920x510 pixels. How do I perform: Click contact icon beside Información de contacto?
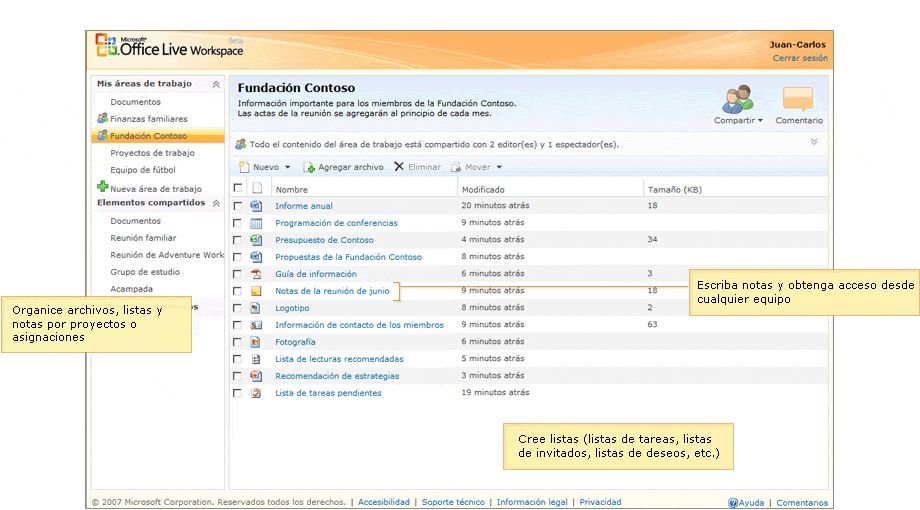coord(256,325)
